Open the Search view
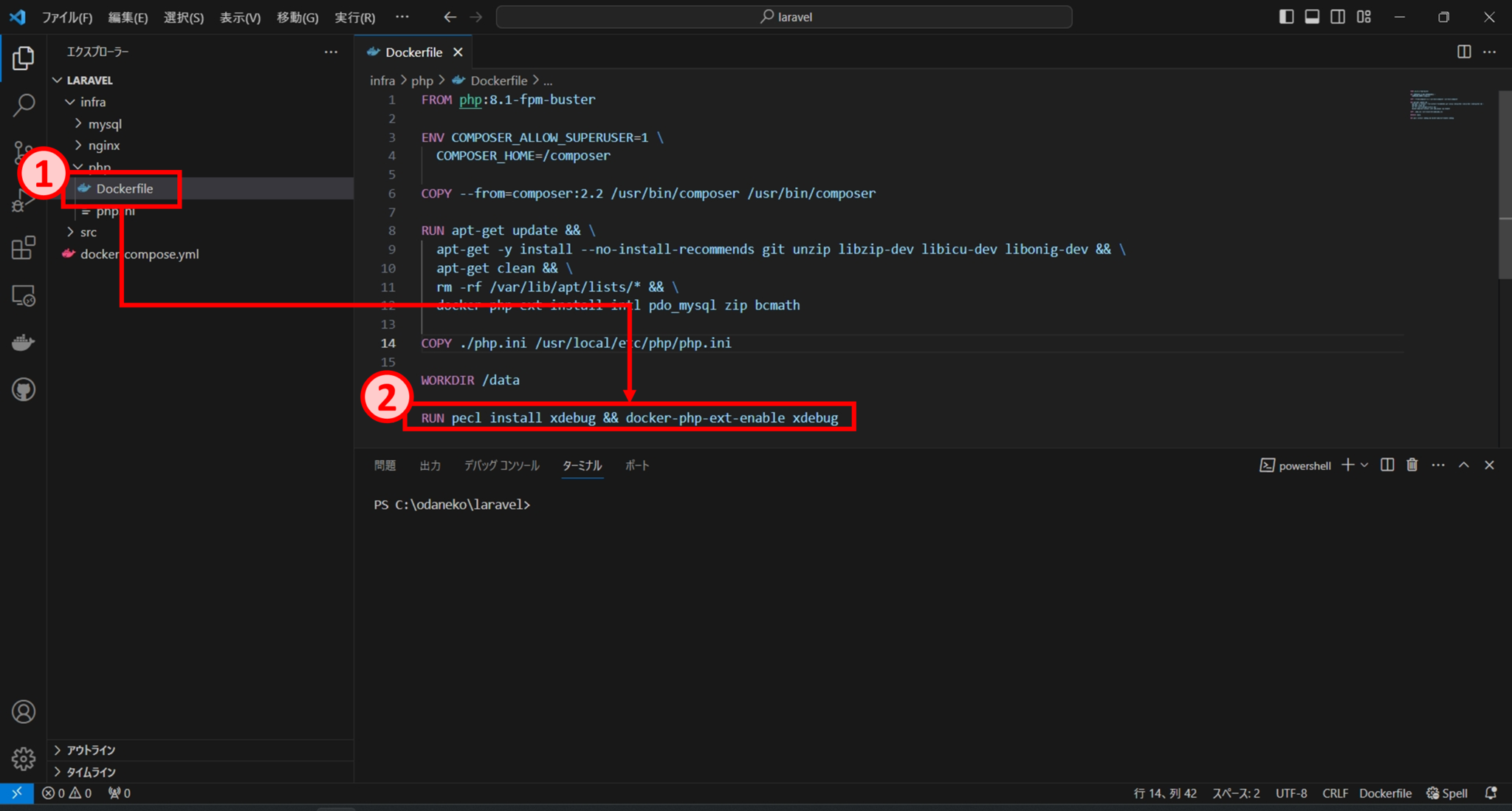This screenshot has width=1512, height=811. pos(23,105)
